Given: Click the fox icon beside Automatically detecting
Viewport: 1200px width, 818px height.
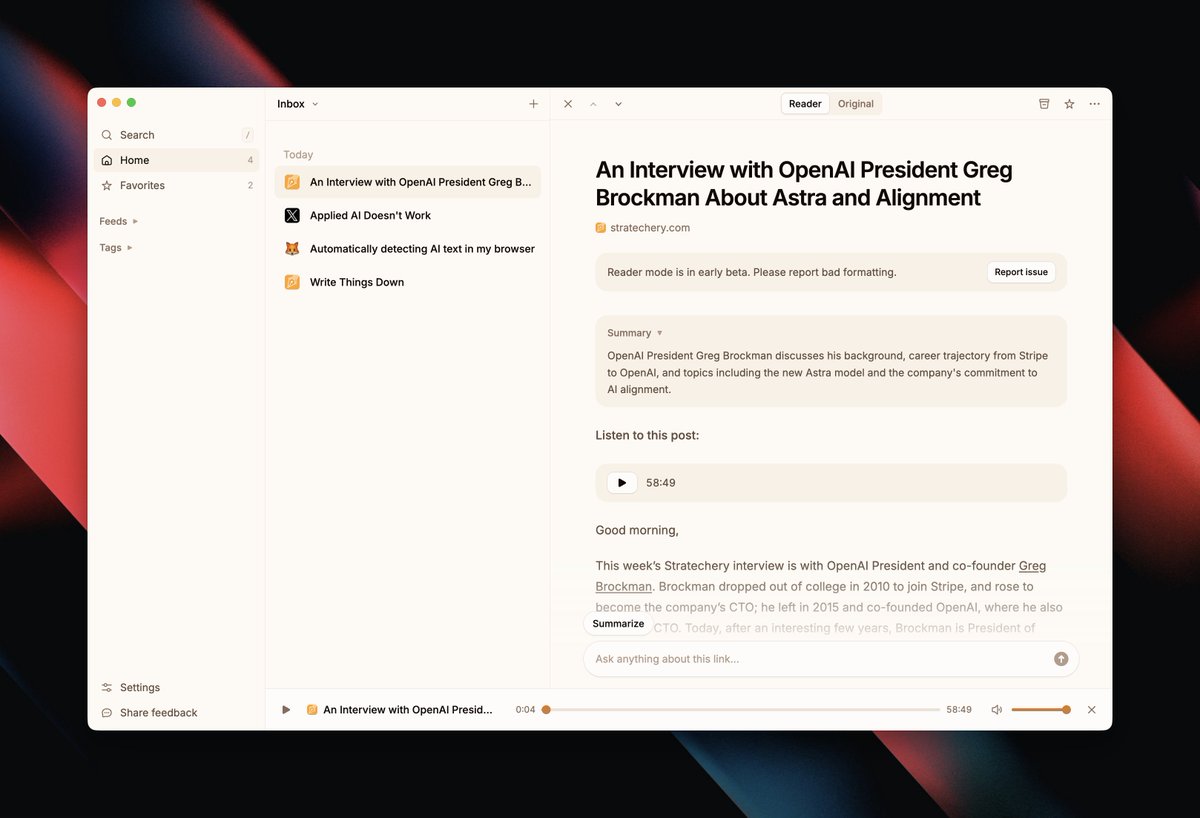Looking at the screenshot, I should 292,249.
